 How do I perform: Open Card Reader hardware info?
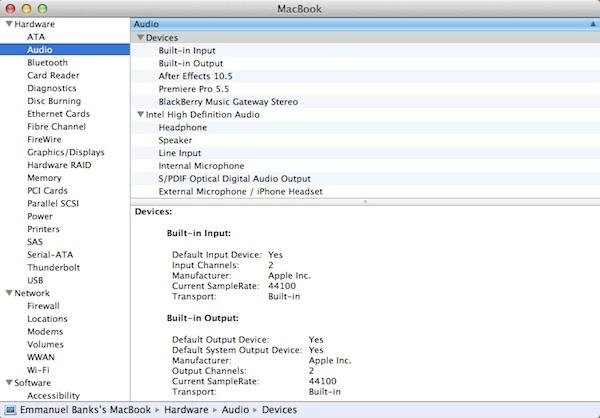[x=53, y=75]
